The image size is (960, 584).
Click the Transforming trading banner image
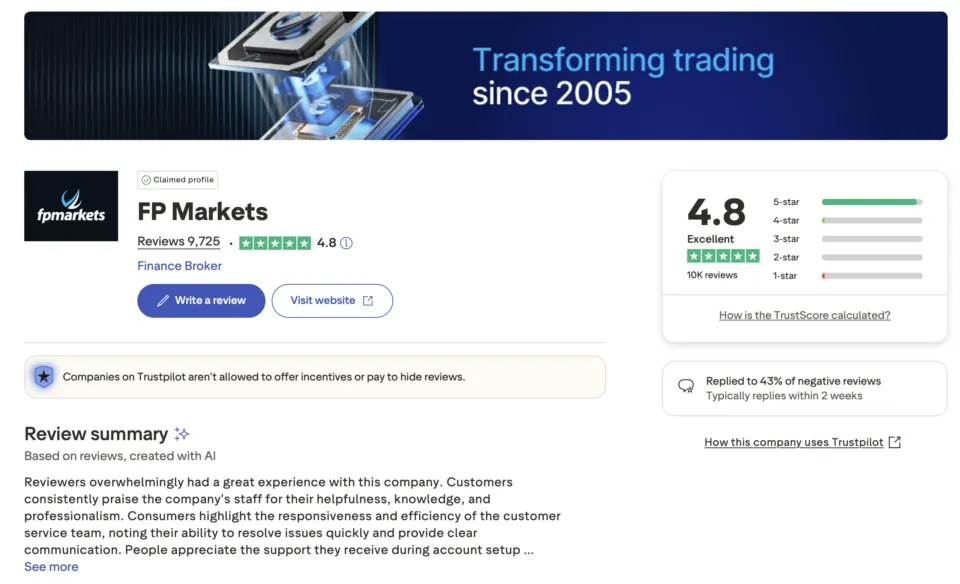pyautogui.click(x=485, y=75)
